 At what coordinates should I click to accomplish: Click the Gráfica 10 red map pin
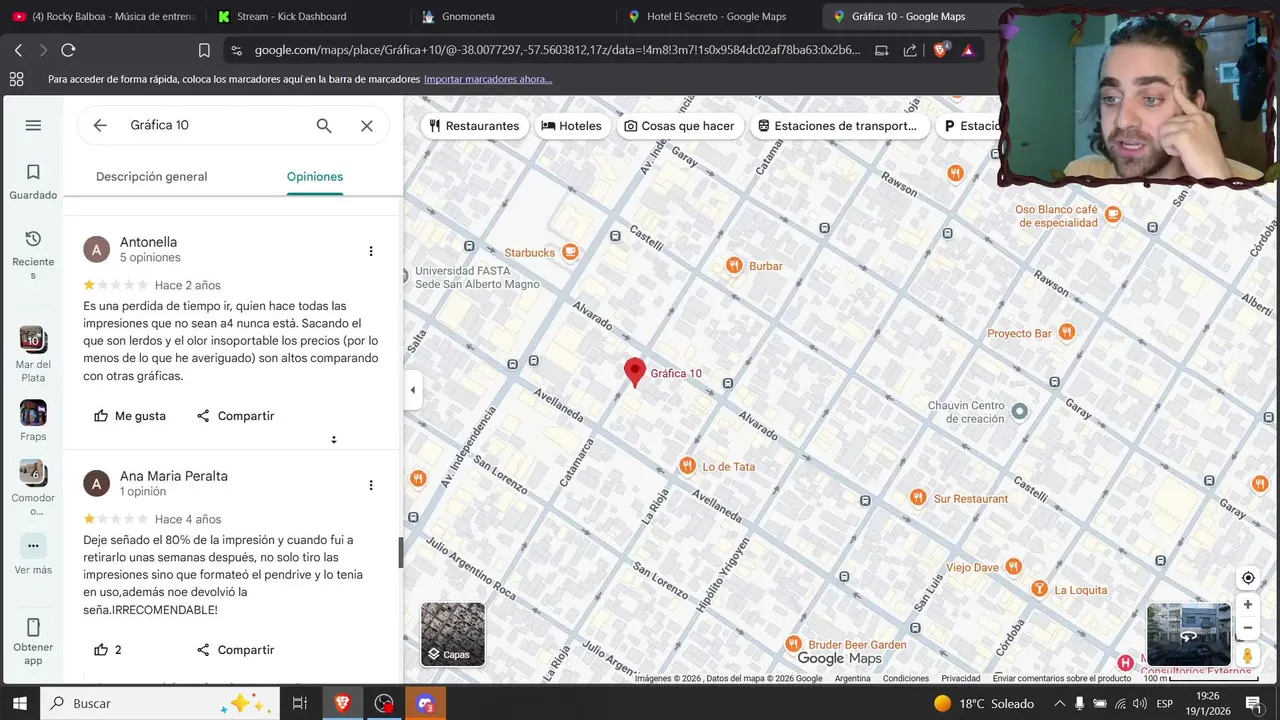(x=634, y=371)
